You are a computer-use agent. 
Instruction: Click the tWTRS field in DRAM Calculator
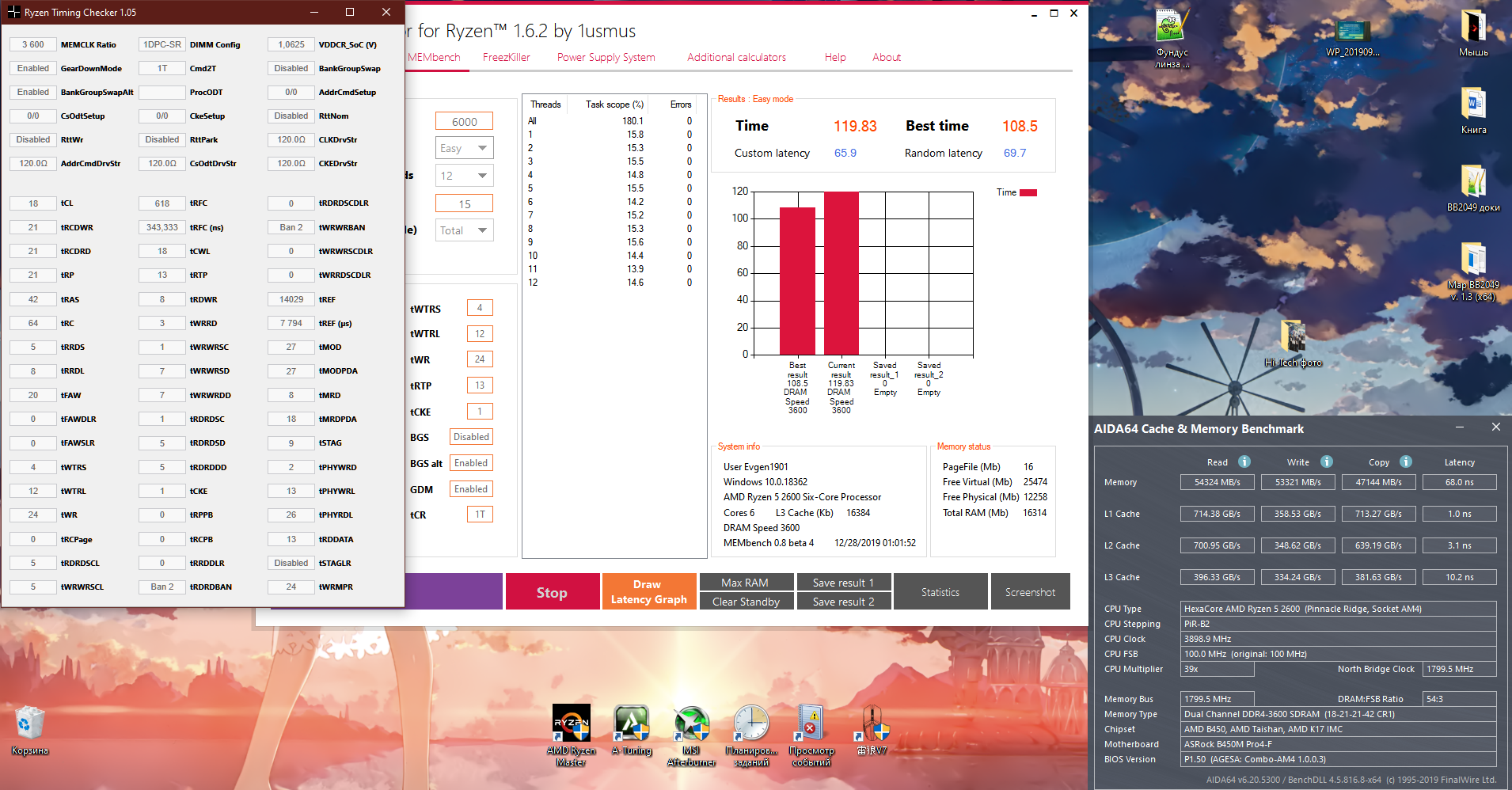480,308
